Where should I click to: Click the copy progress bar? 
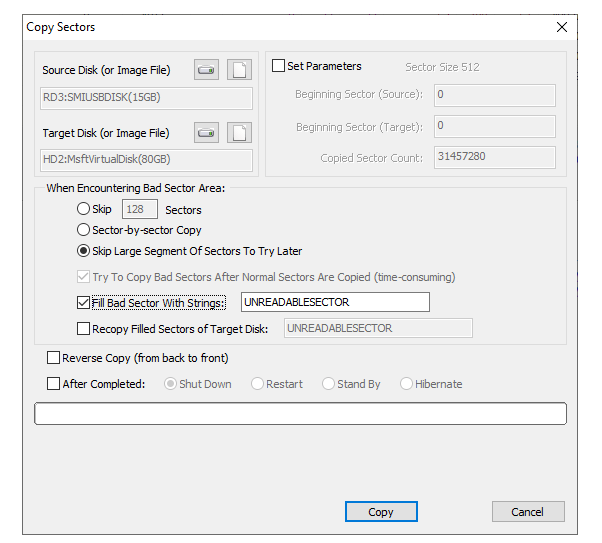pyautogui.click(x=300, y=413)
